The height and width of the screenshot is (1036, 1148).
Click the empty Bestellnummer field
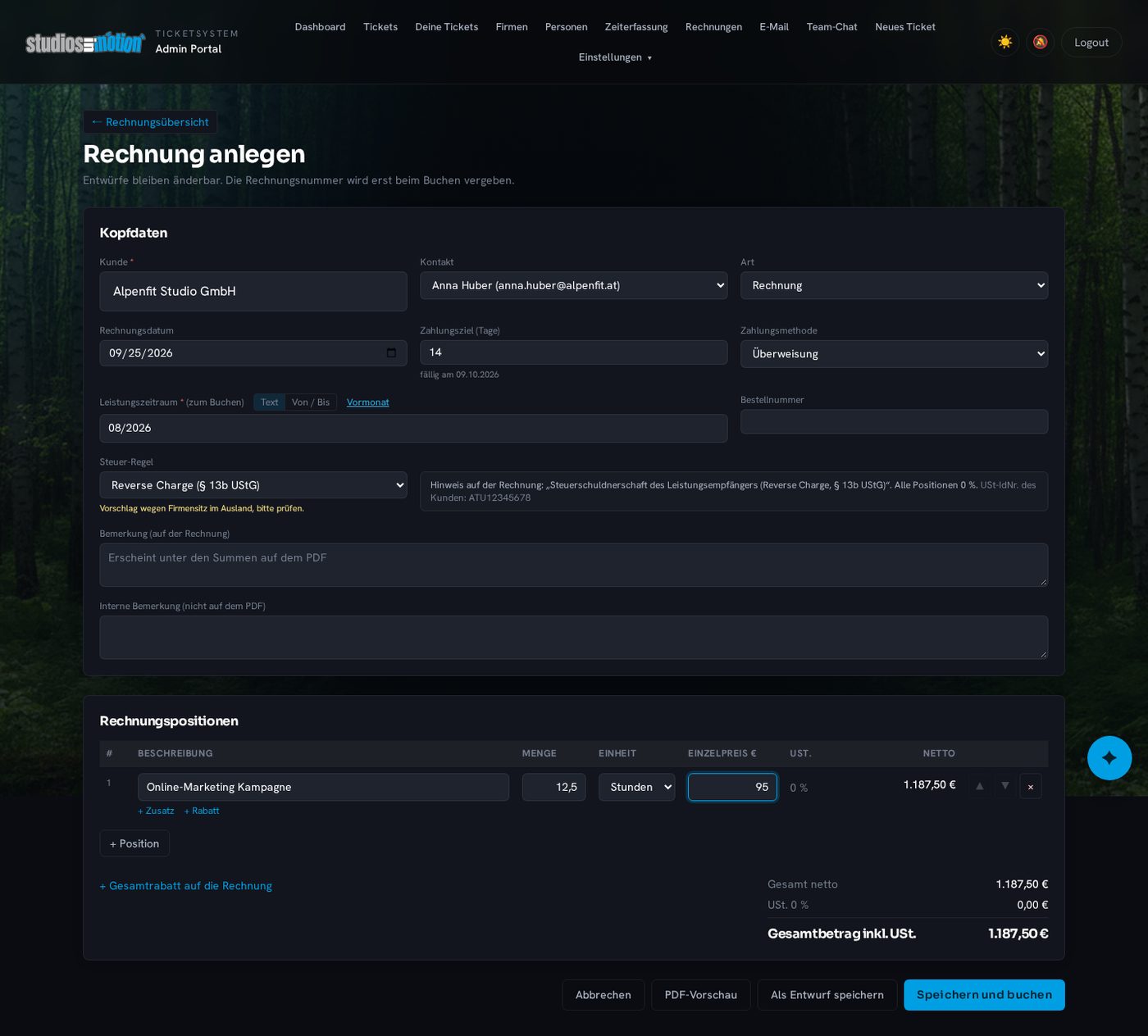point(894,422)
